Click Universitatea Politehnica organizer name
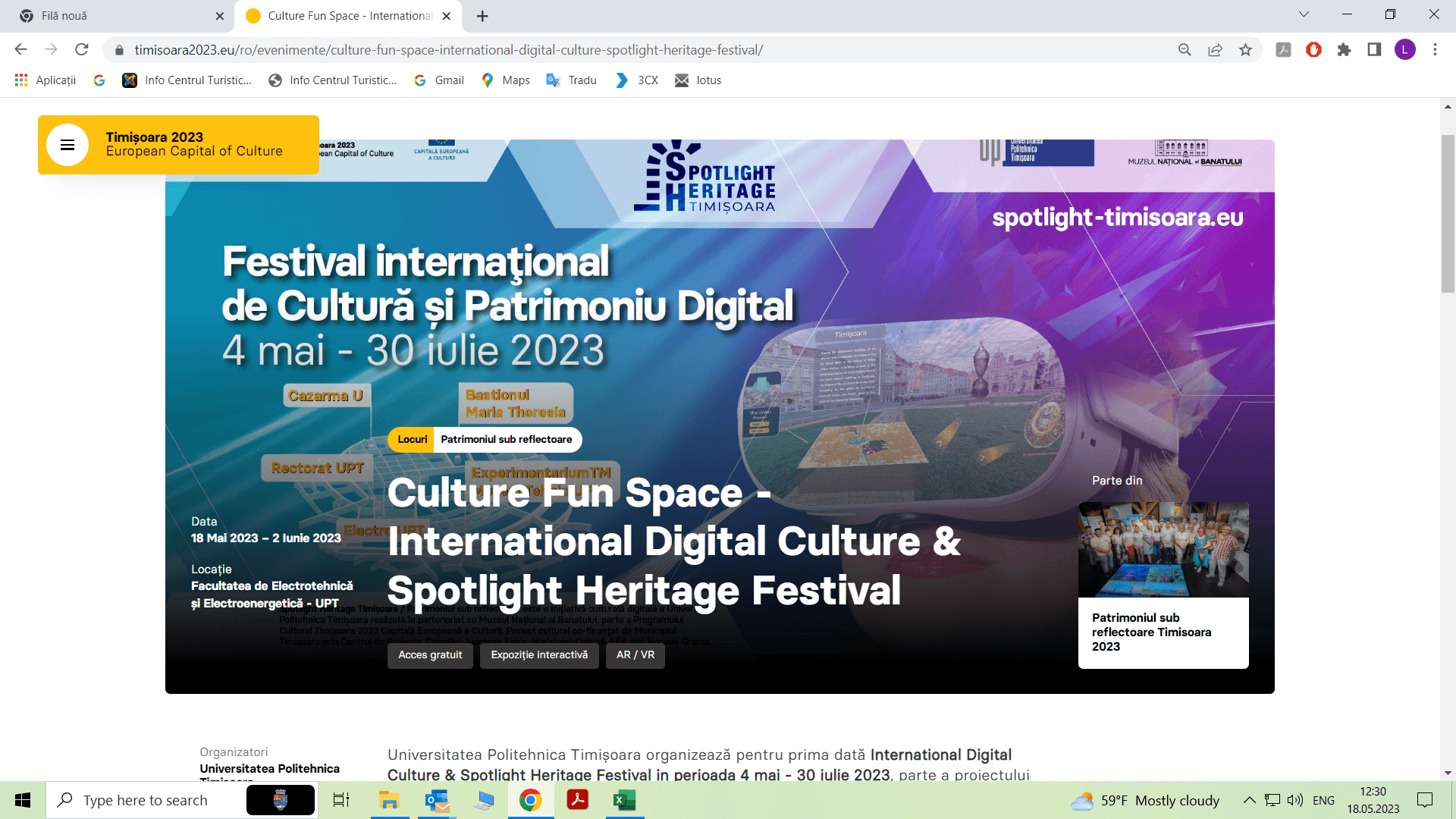Screen dimensions: 1456x819 tap(269, 773)
